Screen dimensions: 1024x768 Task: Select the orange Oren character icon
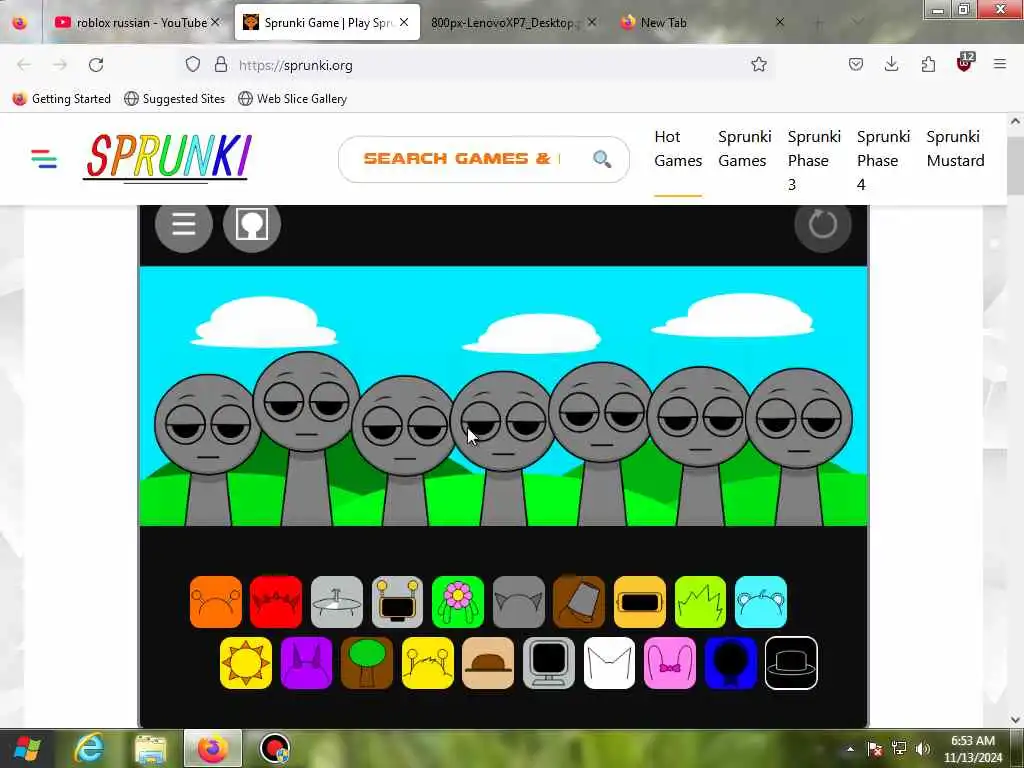point(216,601)
